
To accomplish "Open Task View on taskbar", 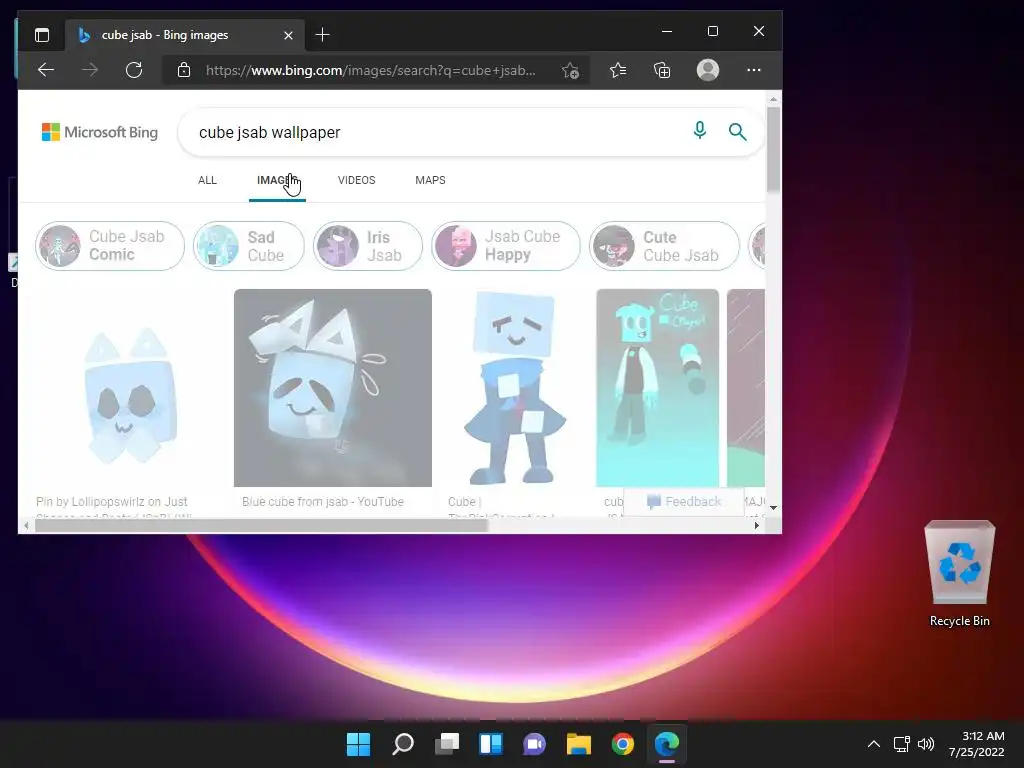I will (447, 744).
